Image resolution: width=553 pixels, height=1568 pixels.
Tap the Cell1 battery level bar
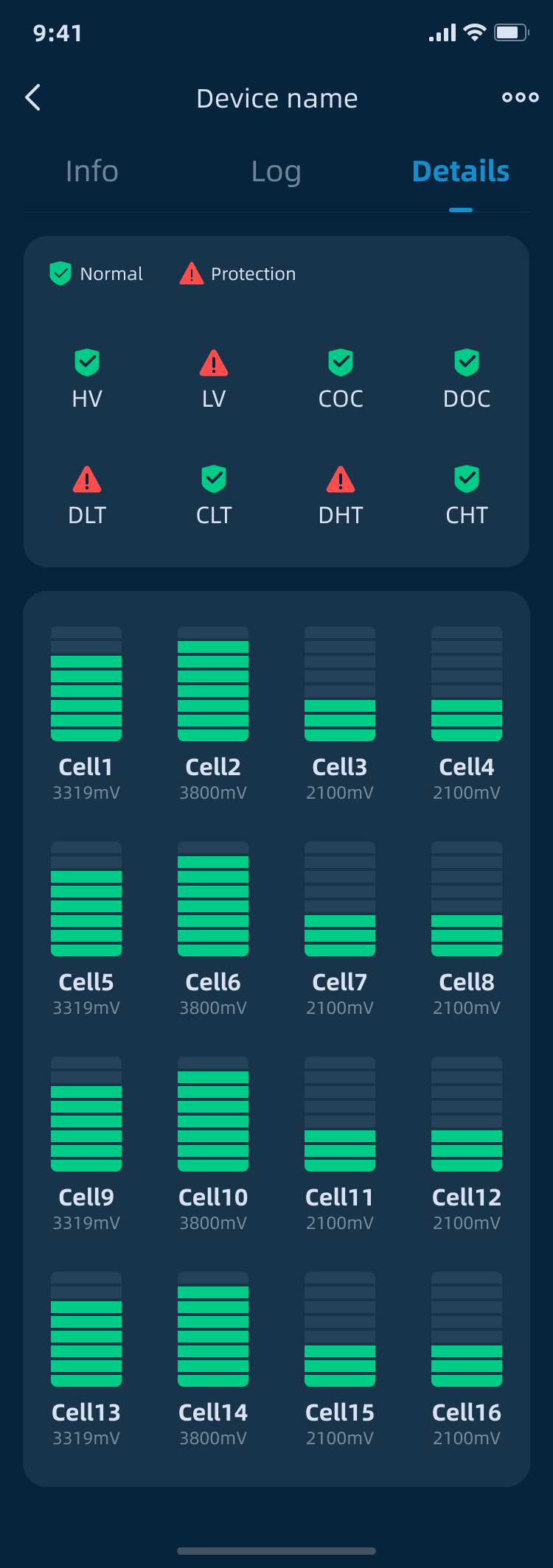coord(86,684)
